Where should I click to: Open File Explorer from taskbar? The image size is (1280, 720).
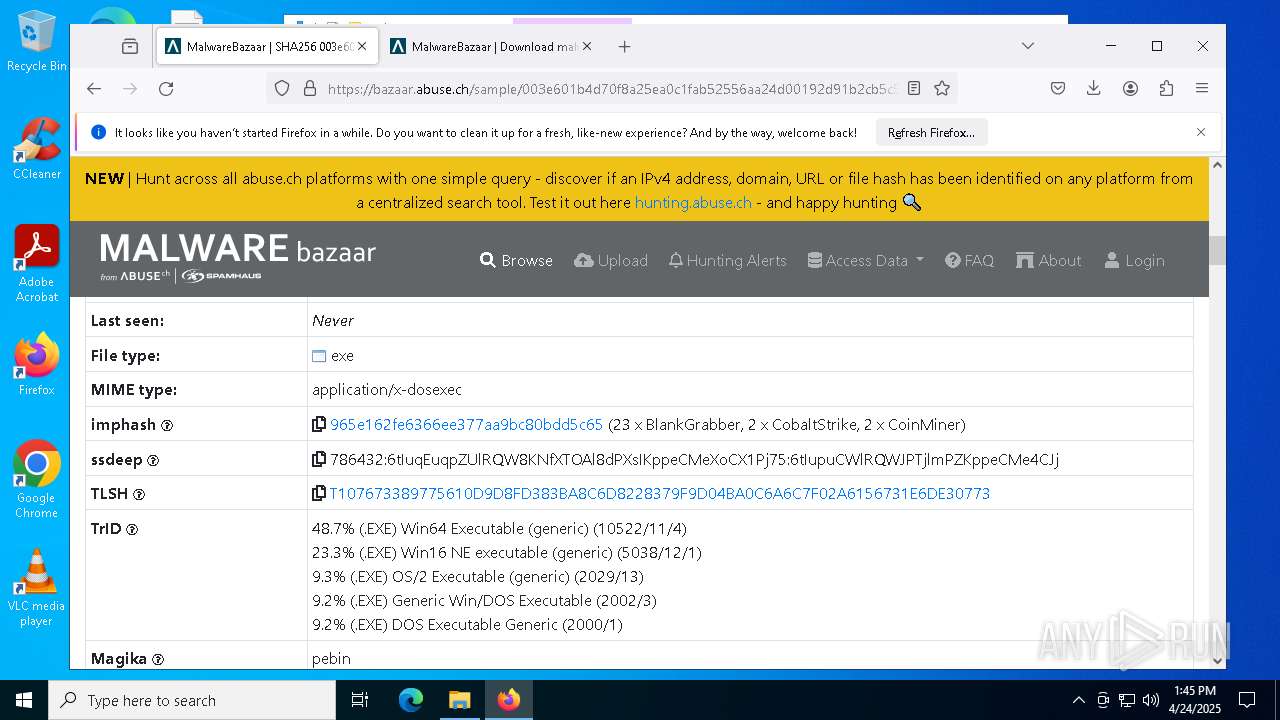tap(459, 700)
